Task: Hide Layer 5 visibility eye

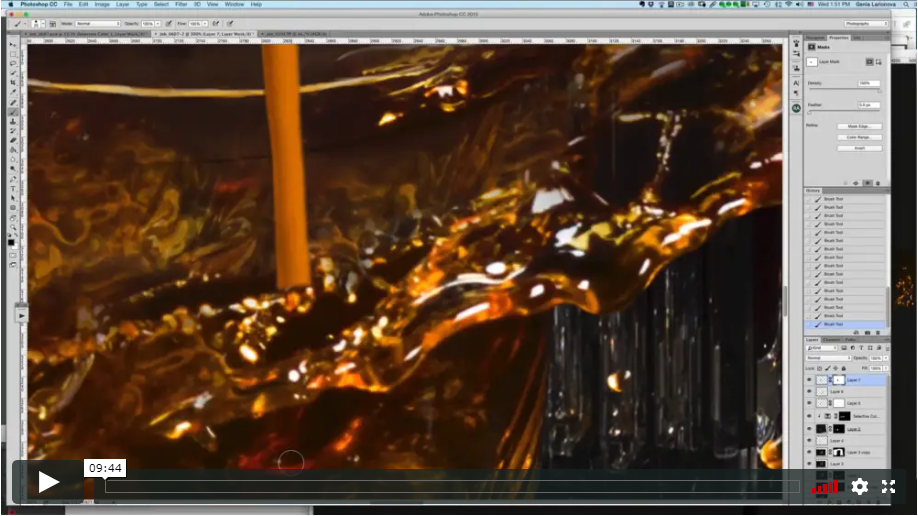Action: tap(809, 403)
